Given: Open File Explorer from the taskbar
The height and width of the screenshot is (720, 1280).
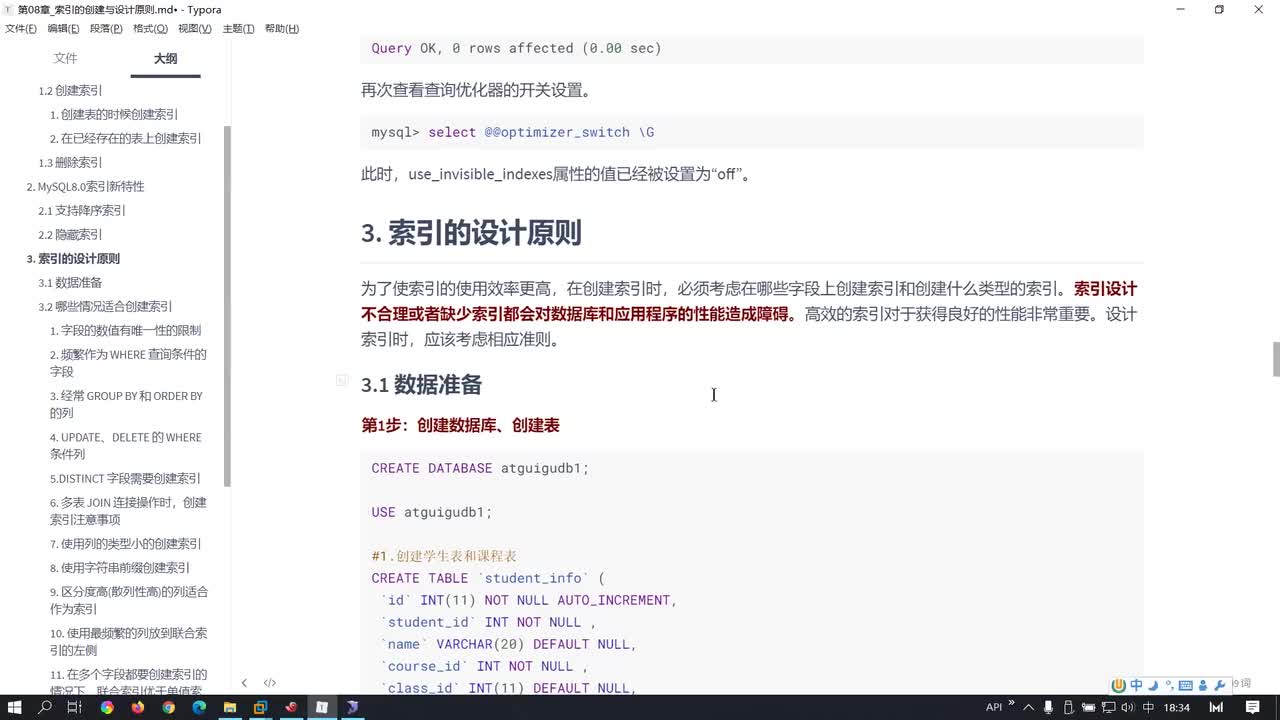Looking at the screenshot, I should click(229, 707).
